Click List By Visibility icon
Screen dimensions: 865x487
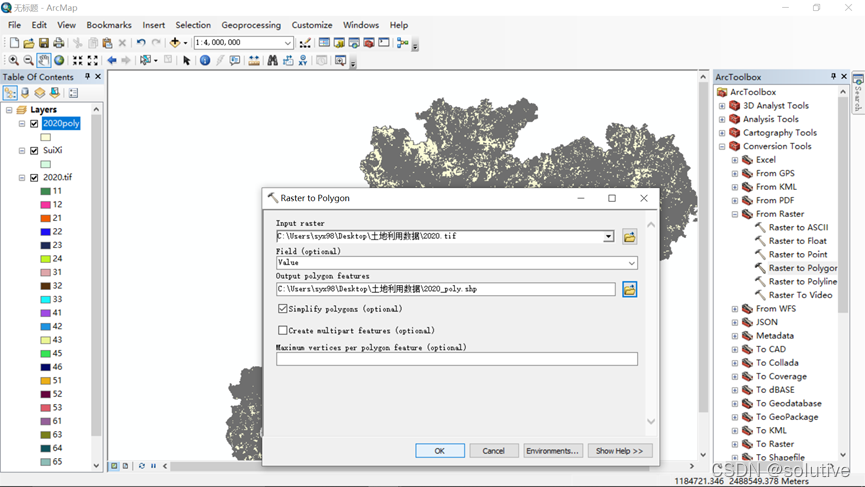tap(40, 93)
